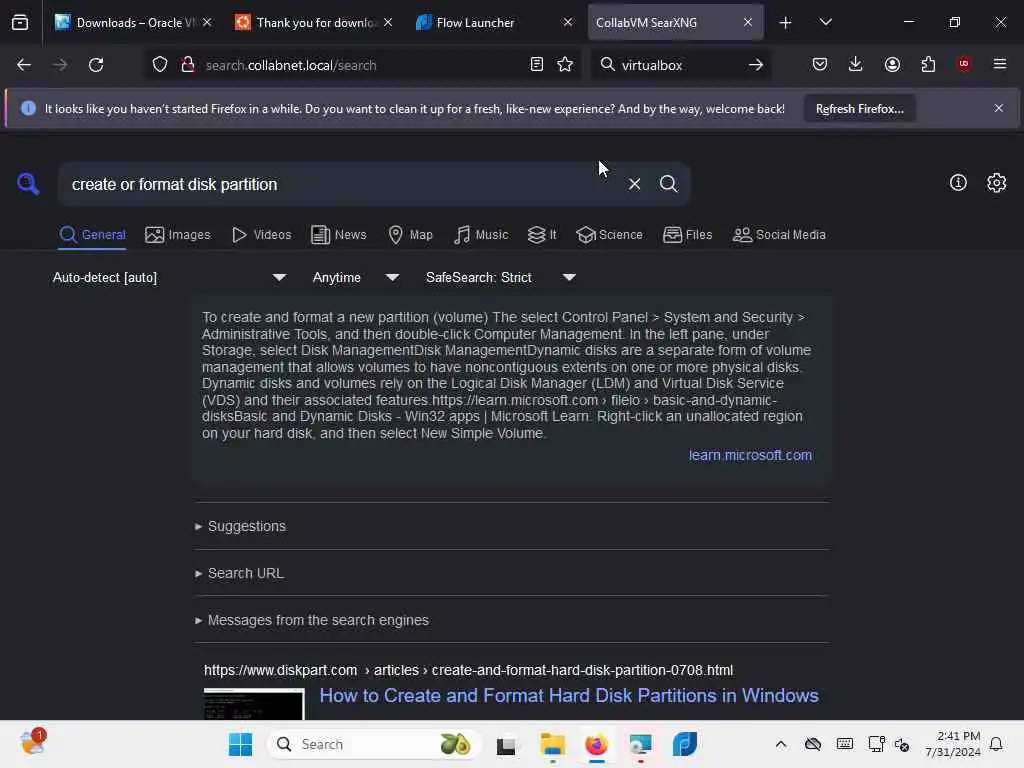This screenshot has width=1024, height=768.
Task: Open tracking protection shield icon
Action: pos(160,65)
